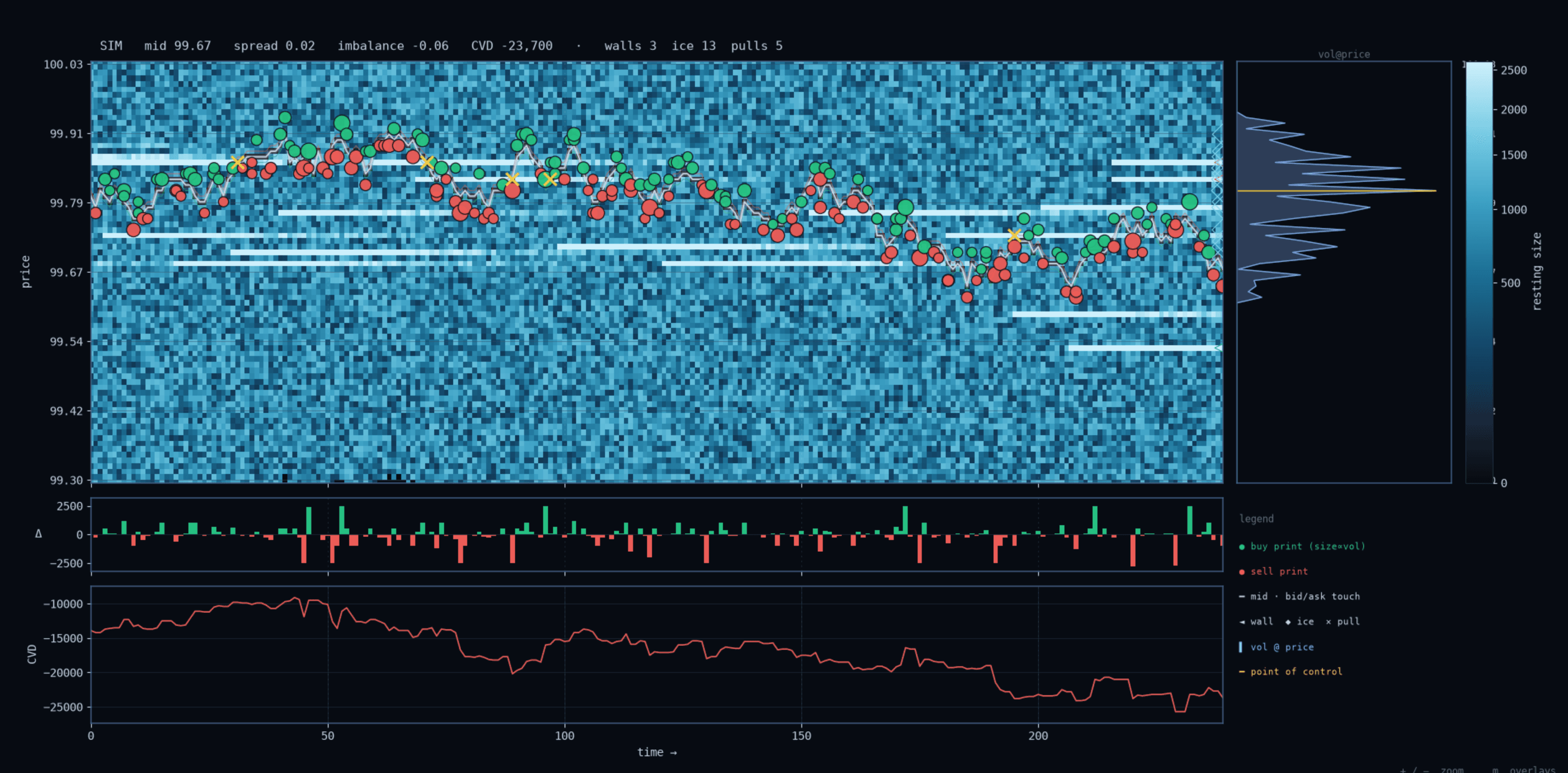Click the 100 tick on time axis
This screenshot has height=773, width=1568.
tap(564, 736)
